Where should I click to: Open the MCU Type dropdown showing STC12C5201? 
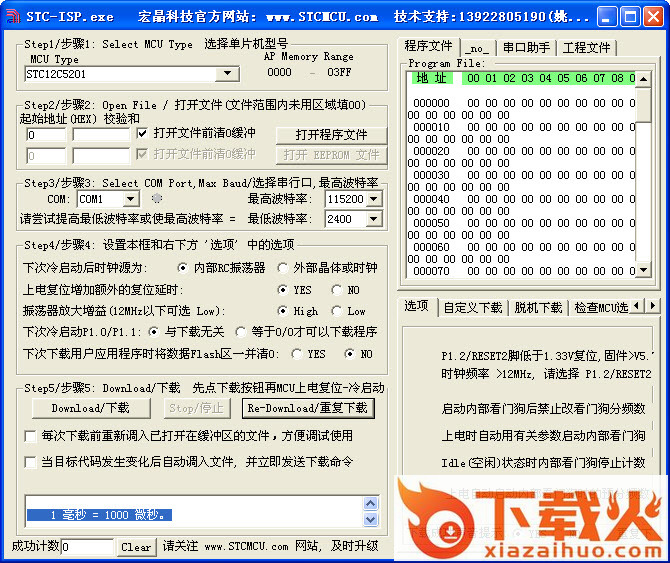227,74
